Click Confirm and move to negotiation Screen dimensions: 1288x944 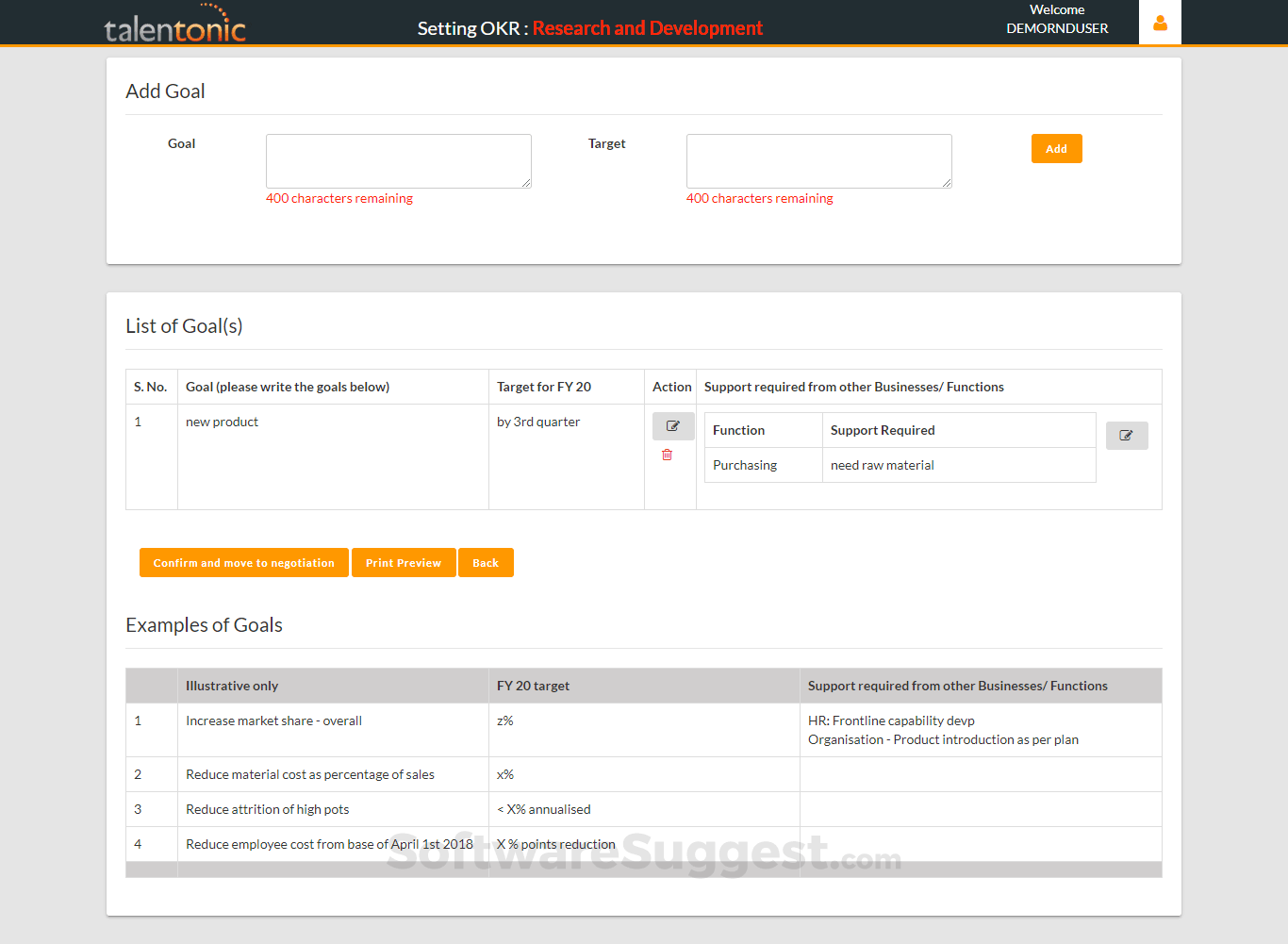tap(243, 562)
